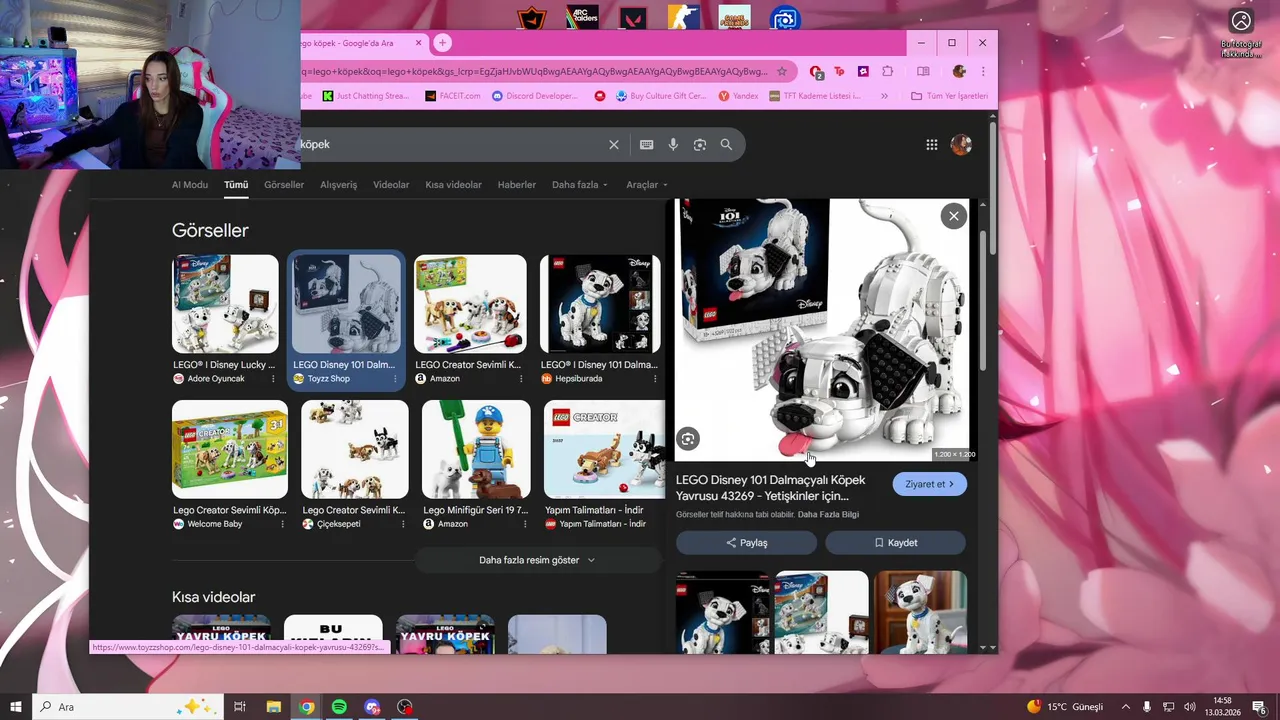Click the Windows taskbar 'Ara' search box
This screenshot has width=1280, height=720.
point(127,707)
